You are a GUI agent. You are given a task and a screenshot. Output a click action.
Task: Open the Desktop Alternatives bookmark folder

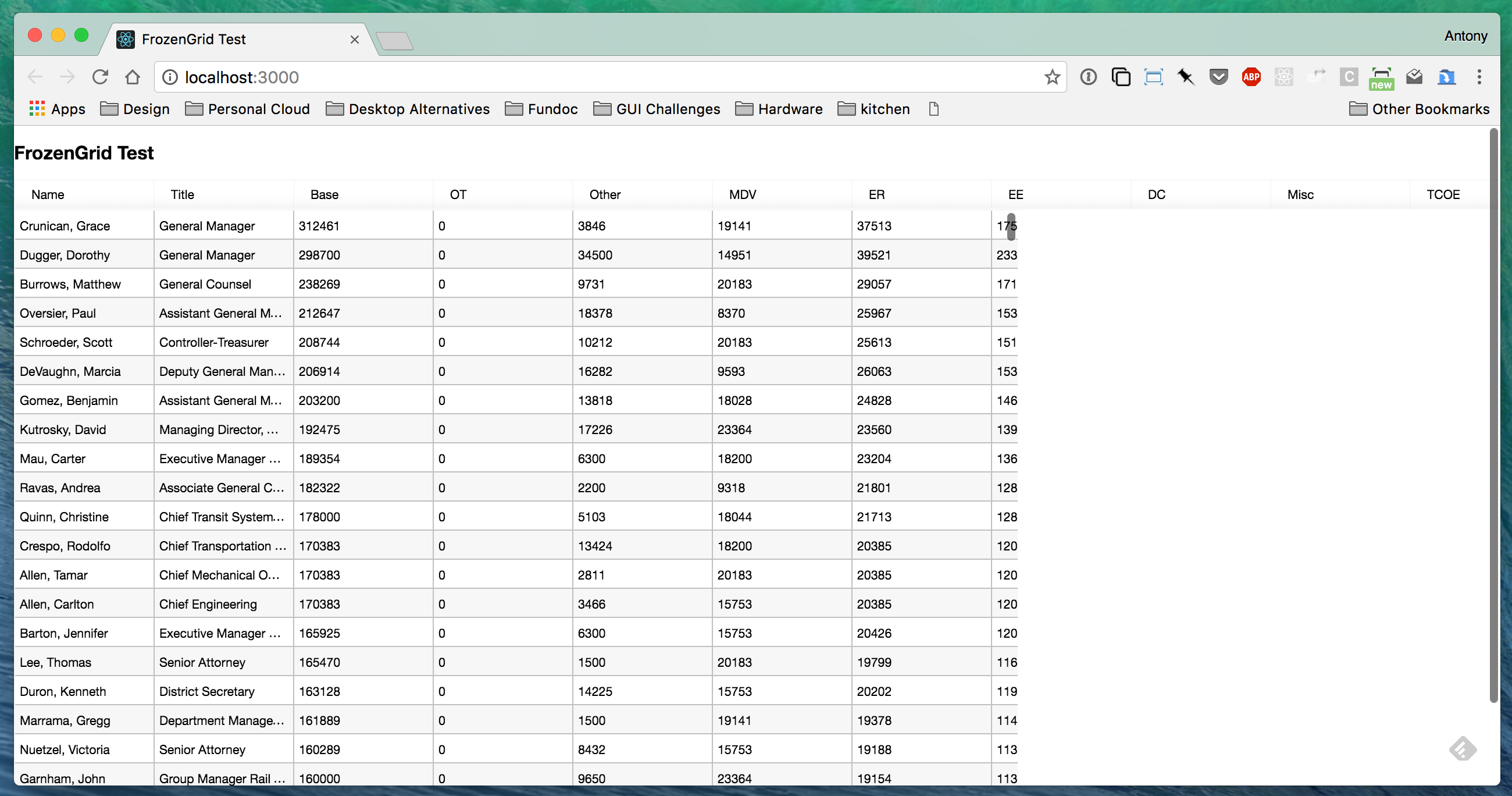pyautogui.click(x=407, y=109)
